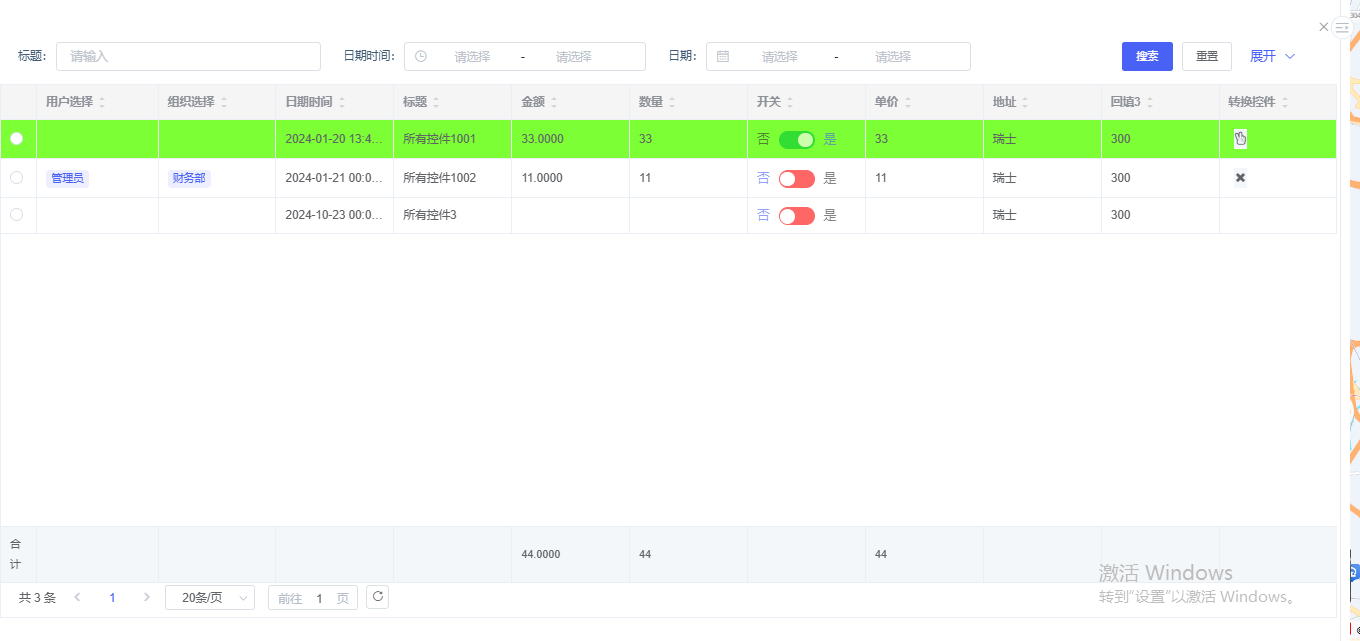Image resolution: width=1360 pixels, height=641 pixels.
Task: Click the 重置 button
Action: (x=1206, y=56)
